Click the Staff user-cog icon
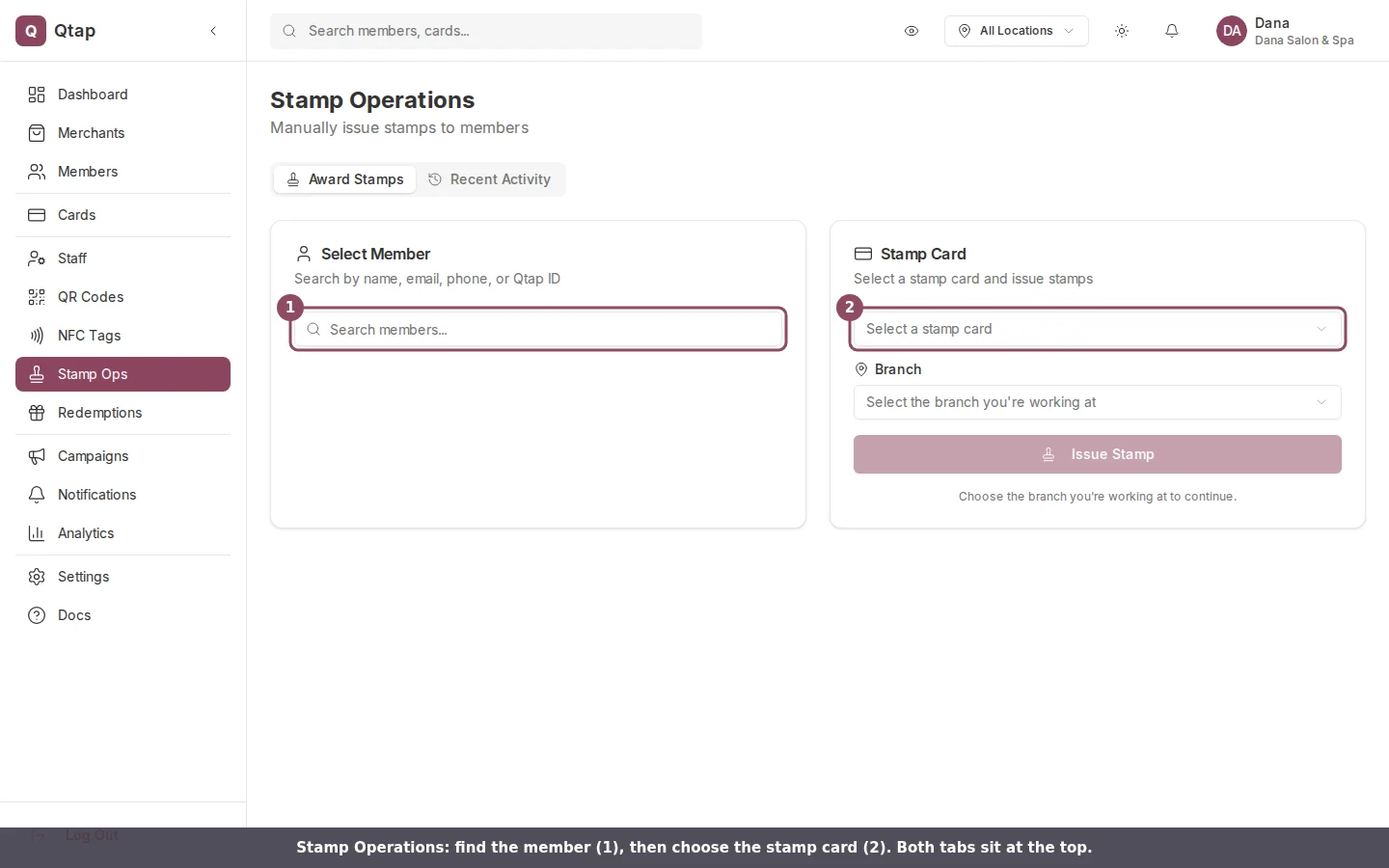Screen dimensions: 1389x868 (37, 258)
